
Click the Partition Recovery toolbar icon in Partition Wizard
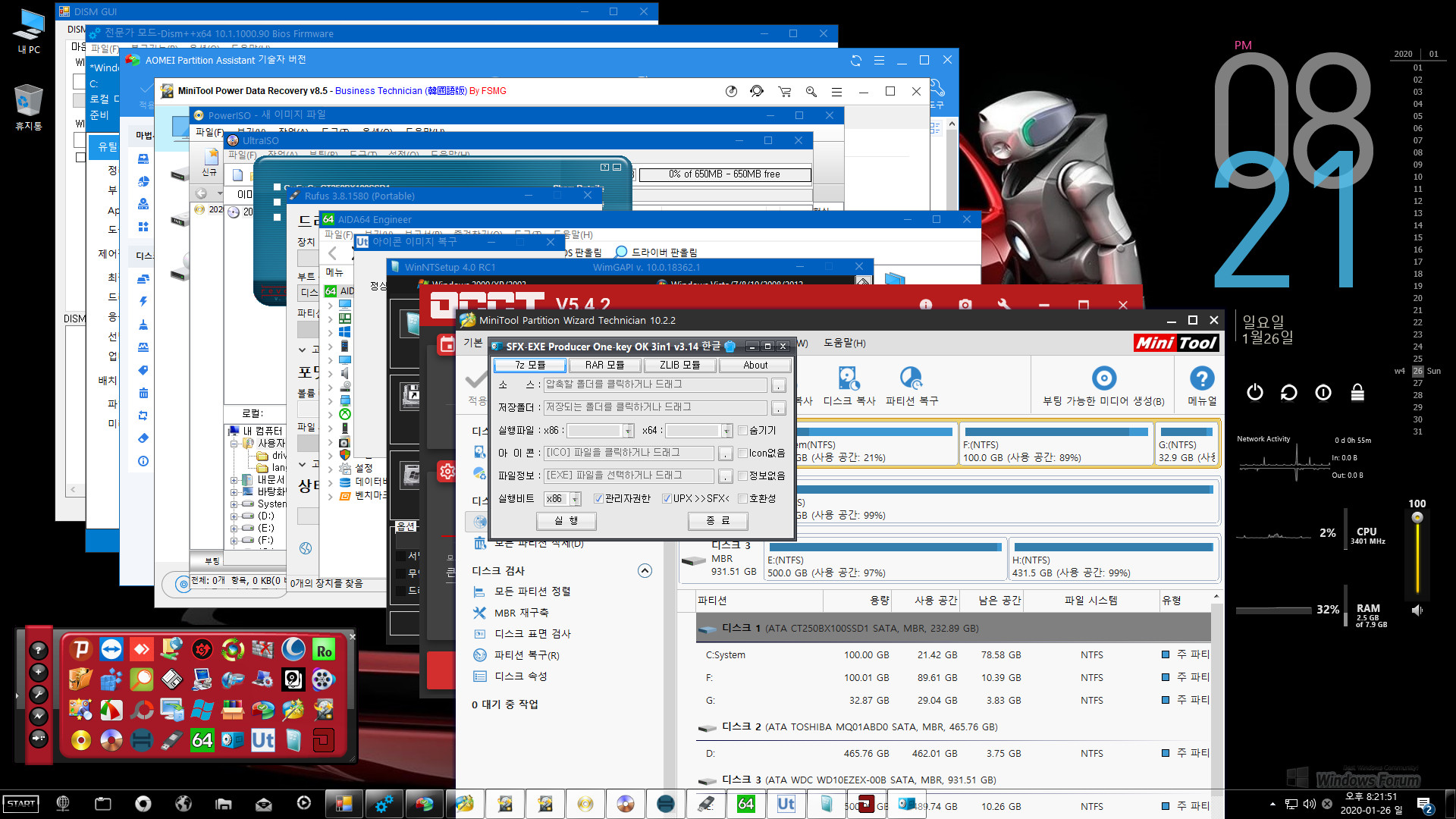[x=912, y=386]
